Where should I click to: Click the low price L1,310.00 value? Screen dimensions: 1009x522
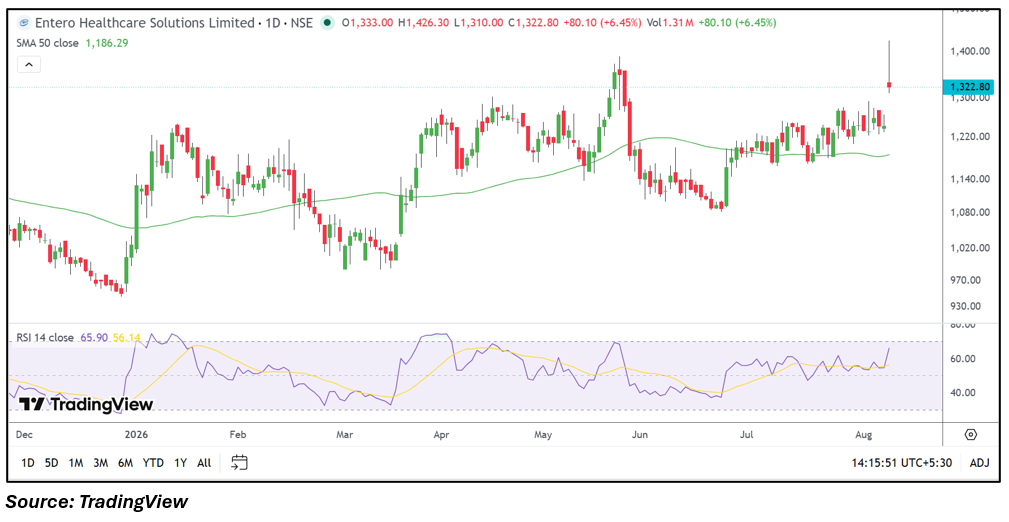click(479, 23)
